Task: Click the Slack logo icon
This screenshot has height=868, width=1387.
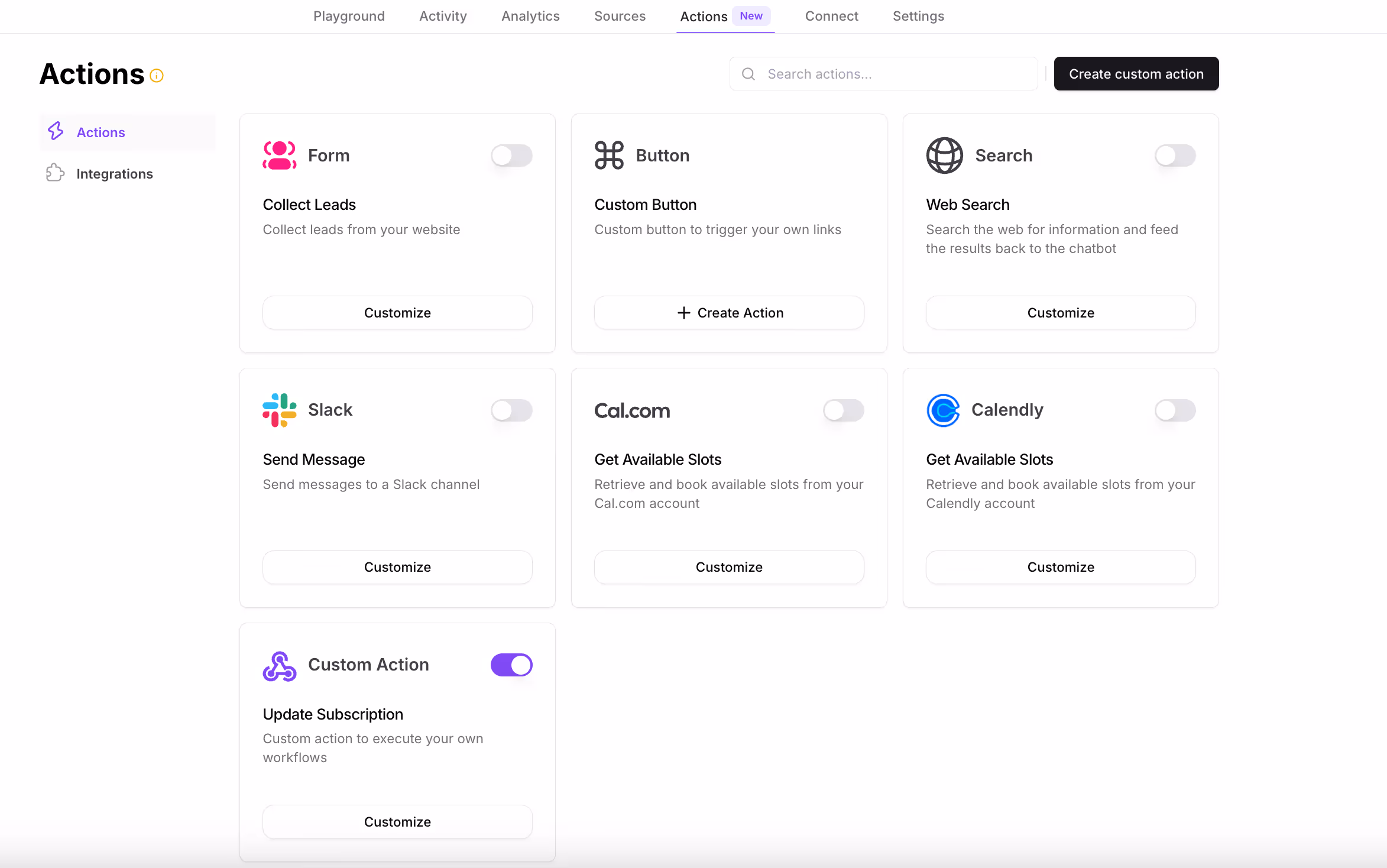Action: coord(280,410)
